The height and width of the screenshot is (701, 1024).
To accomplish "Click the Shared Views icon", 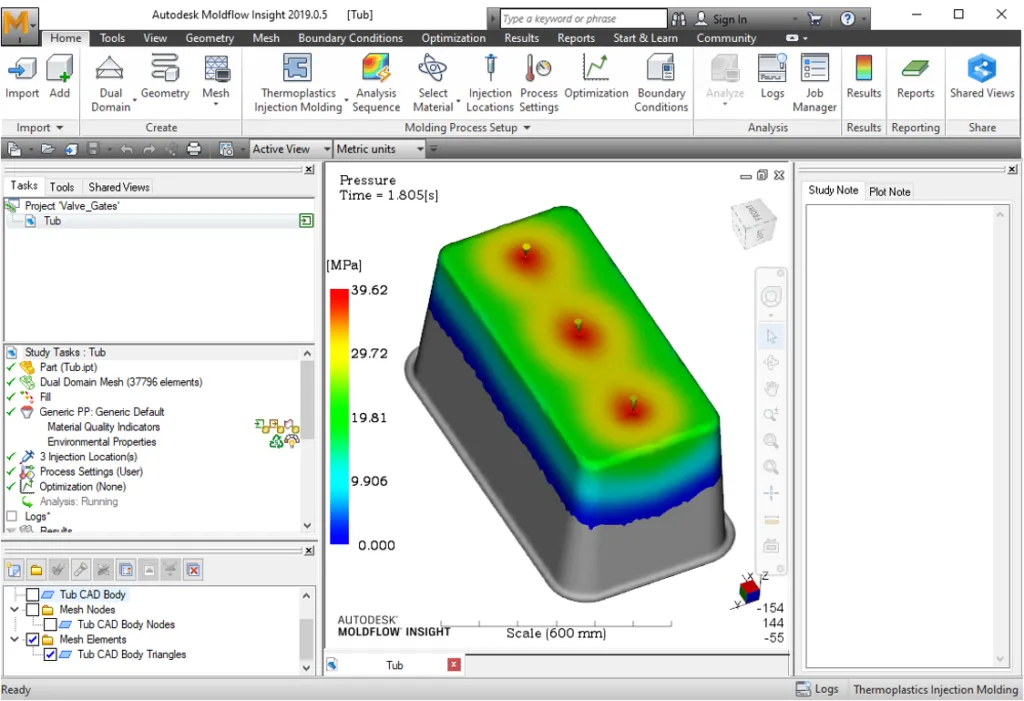I will point(982,76).
